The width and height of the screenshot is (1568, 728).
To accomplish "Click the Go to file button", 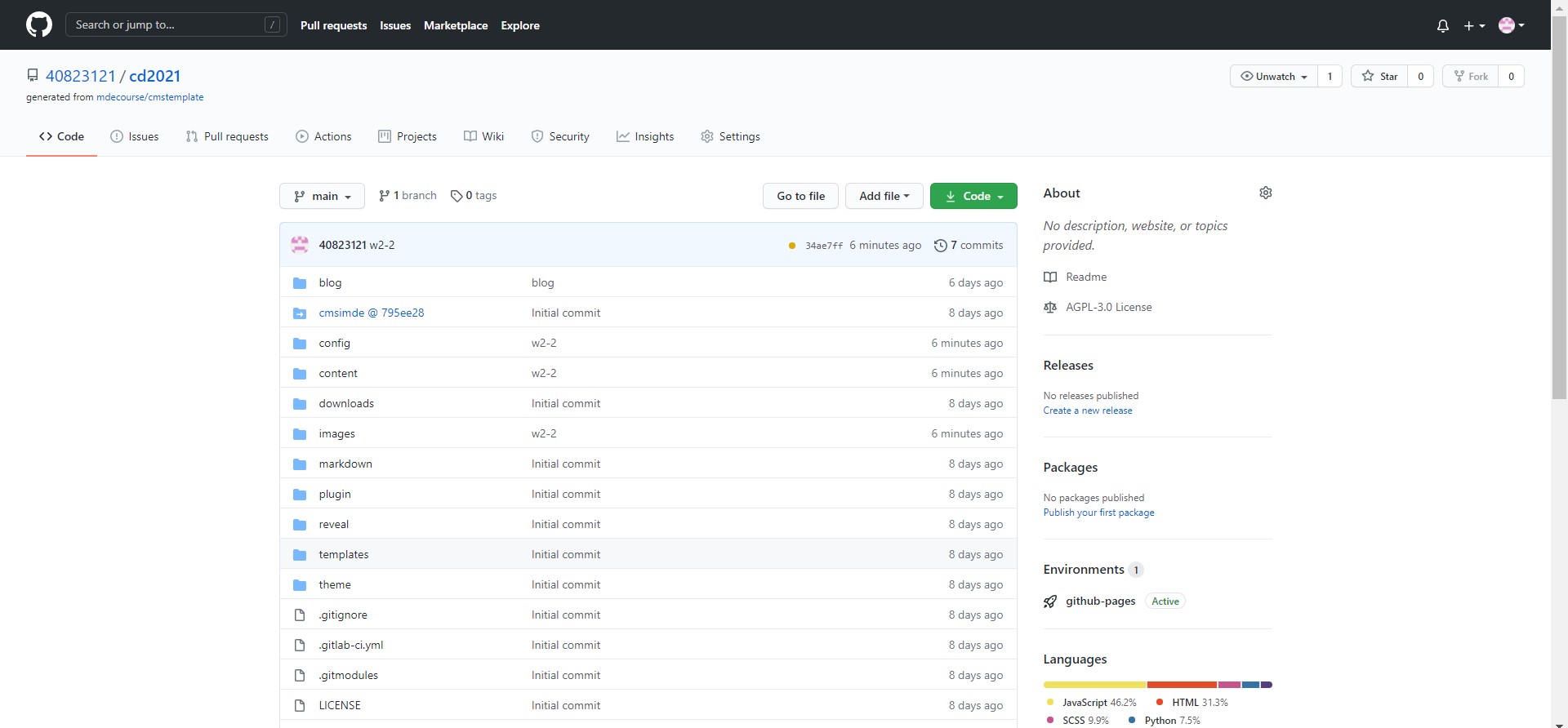I will pyautogui.click(x=801, y=196).
